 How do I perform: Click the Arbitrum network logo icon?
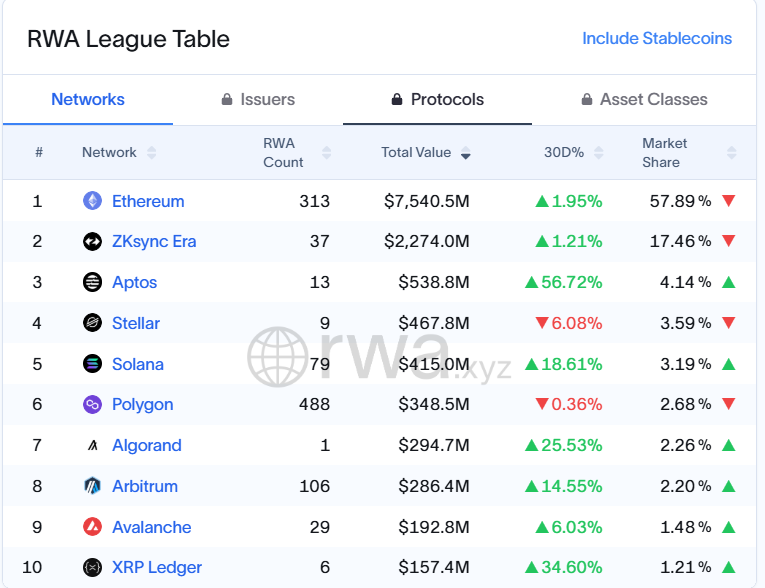(92, 486)
